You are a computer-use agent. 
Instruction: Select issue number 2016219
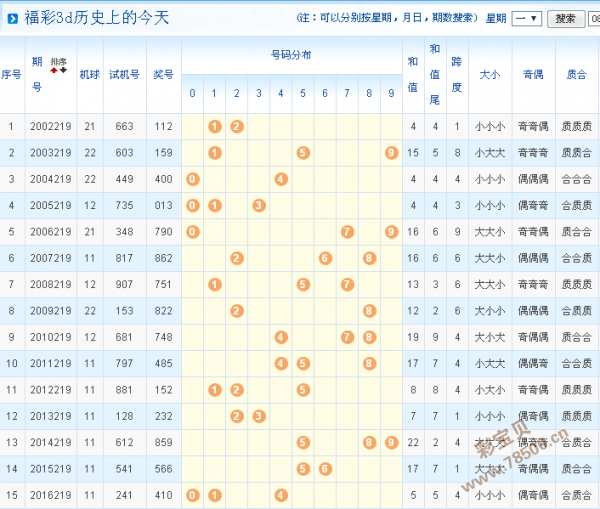point(51,495)
